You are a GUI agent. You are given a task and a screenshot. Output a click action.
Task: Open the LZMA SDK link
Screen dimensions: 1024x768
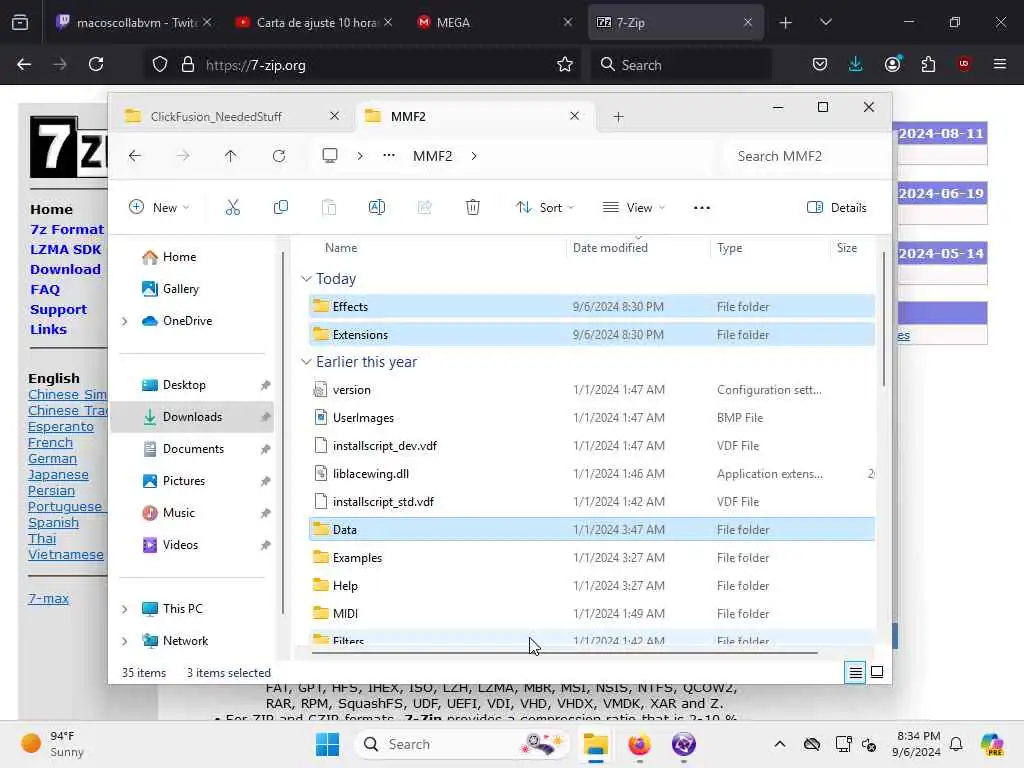[65, 249]
